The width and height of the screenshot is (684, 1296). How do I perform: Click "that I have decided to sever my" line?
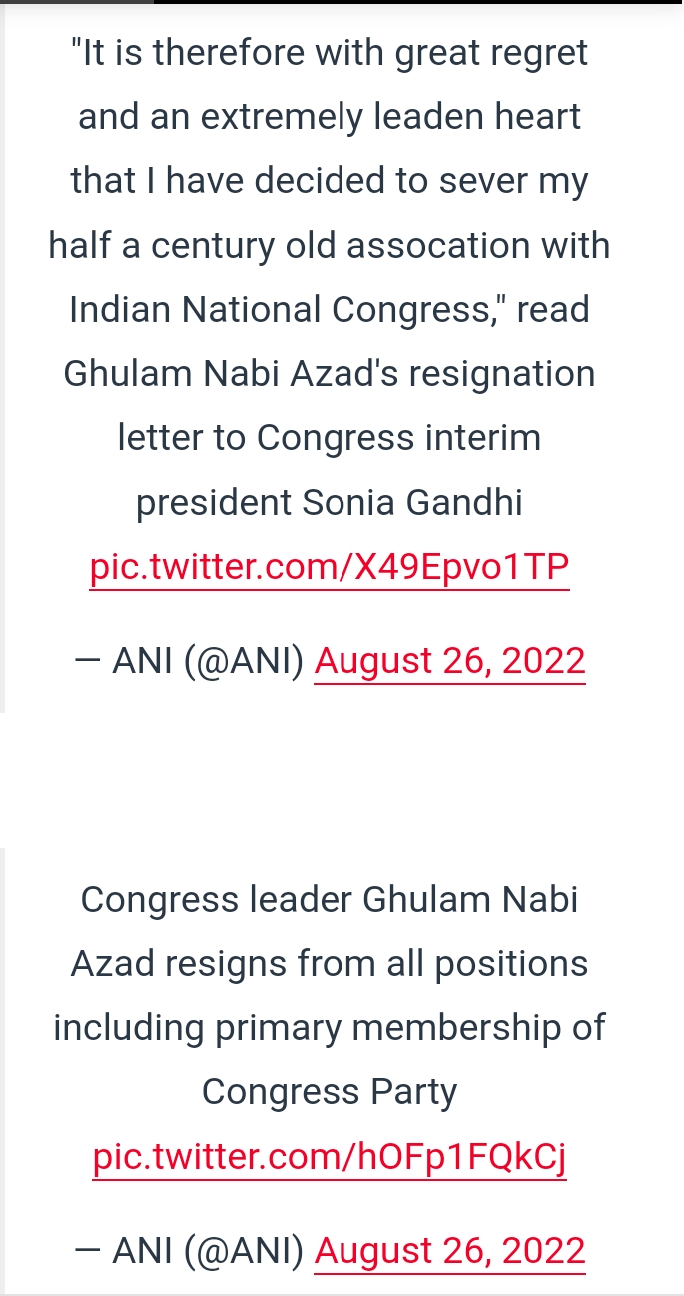[329, 181]
